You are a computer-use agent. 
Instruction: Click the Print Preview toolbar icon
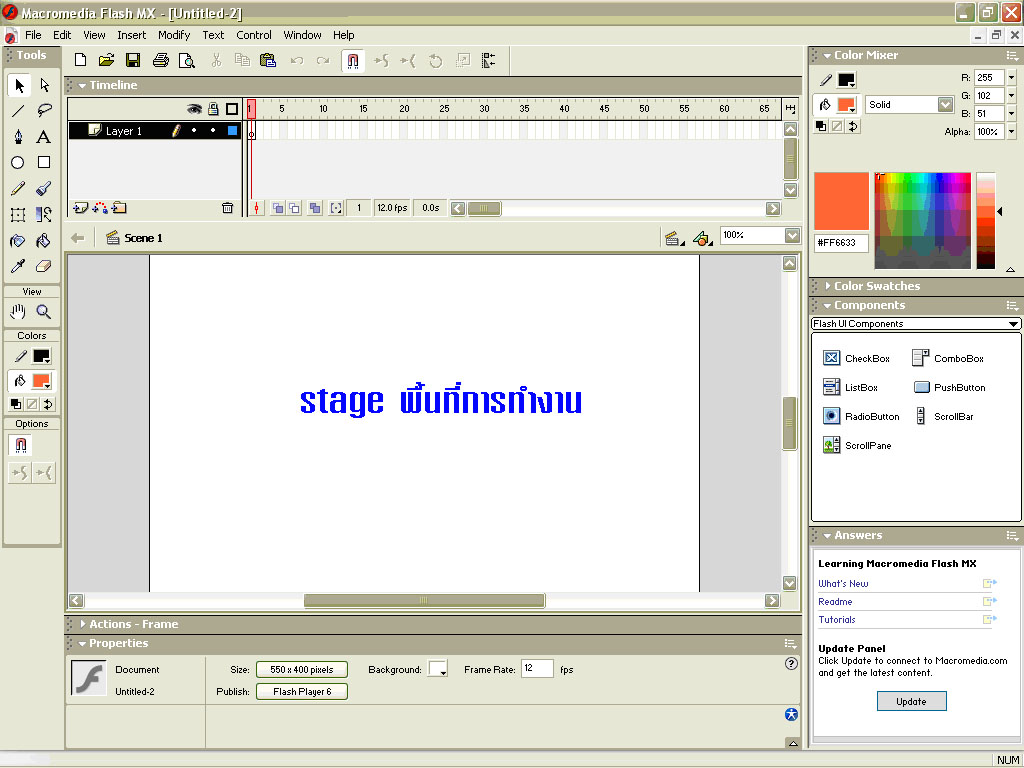point(187,61)
